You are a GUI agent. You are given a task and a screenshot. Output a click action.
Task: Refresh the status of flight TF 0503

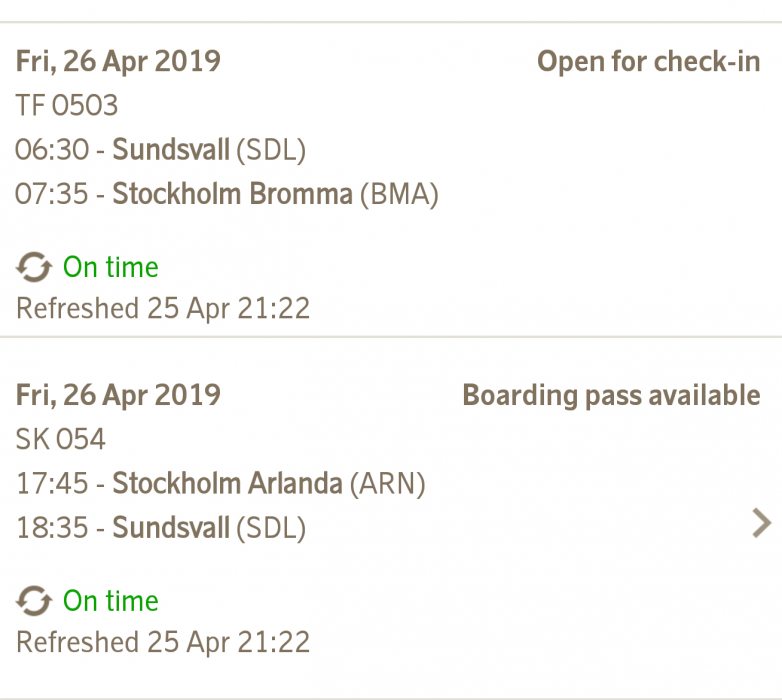(35, 267)
